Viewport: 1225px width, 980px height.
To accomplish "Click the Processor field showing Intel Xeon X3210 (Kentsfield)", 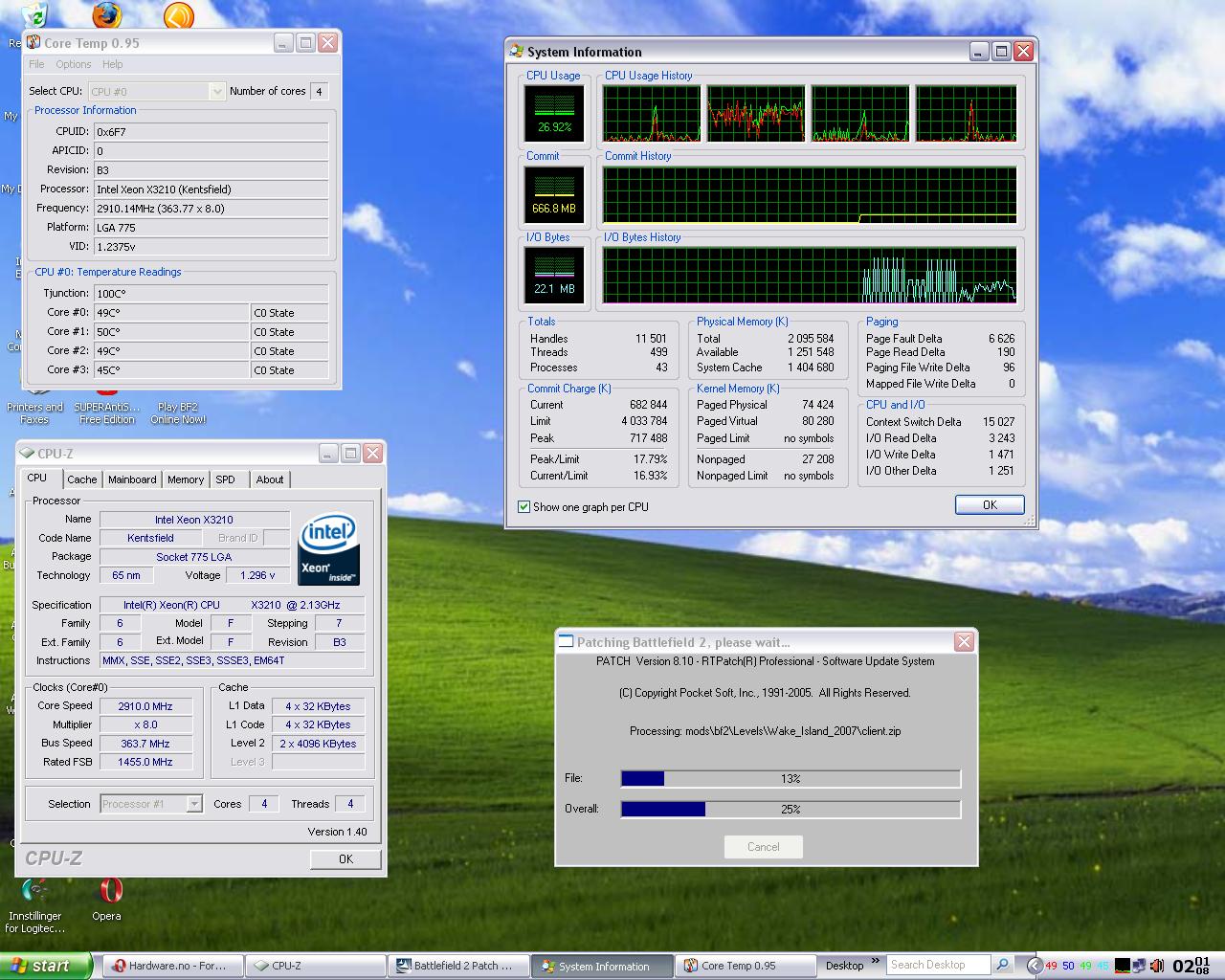I will click(212, 189).
